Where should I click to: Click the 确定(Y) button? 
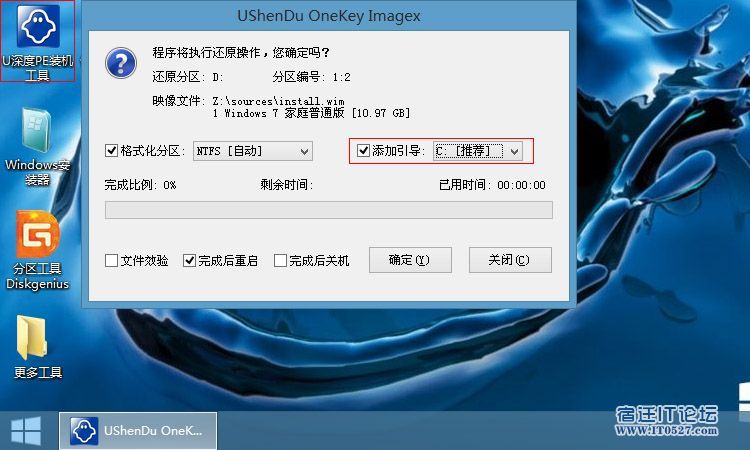pos(410,260)
